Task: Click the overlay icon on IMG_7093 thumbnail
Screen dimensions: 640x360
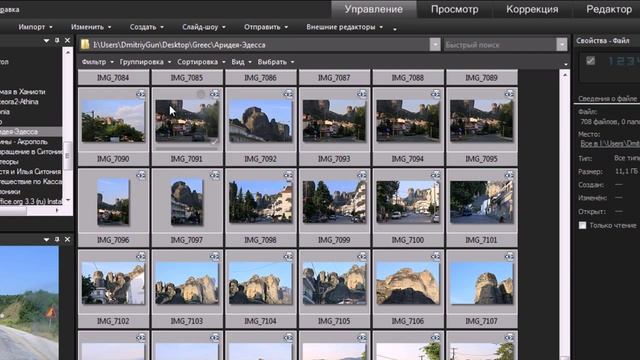Action: pos(362,94)
